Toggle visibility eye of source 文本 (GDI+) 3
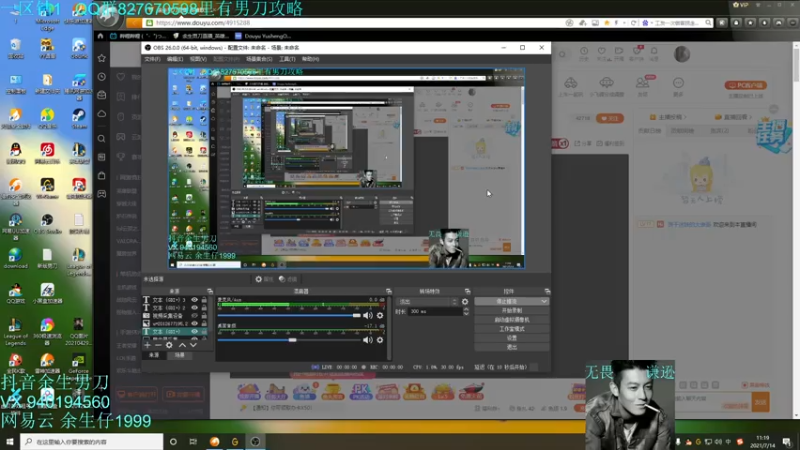This screenshot has height=450, width=800. 194,300
